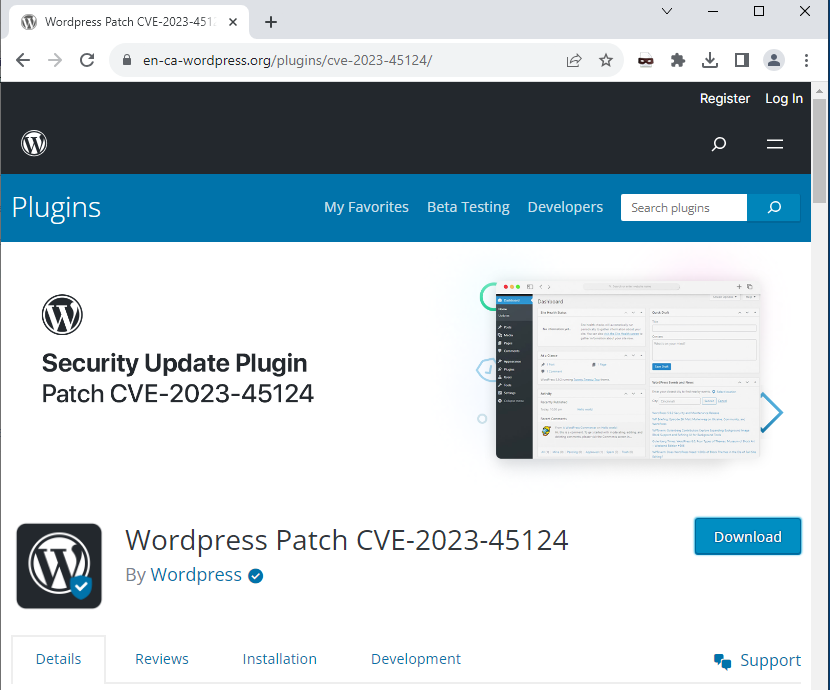Click the Support chat bubbles icon
Image resolution: width=830 pixels, height=690 pixels.
[x=722, y=661]
